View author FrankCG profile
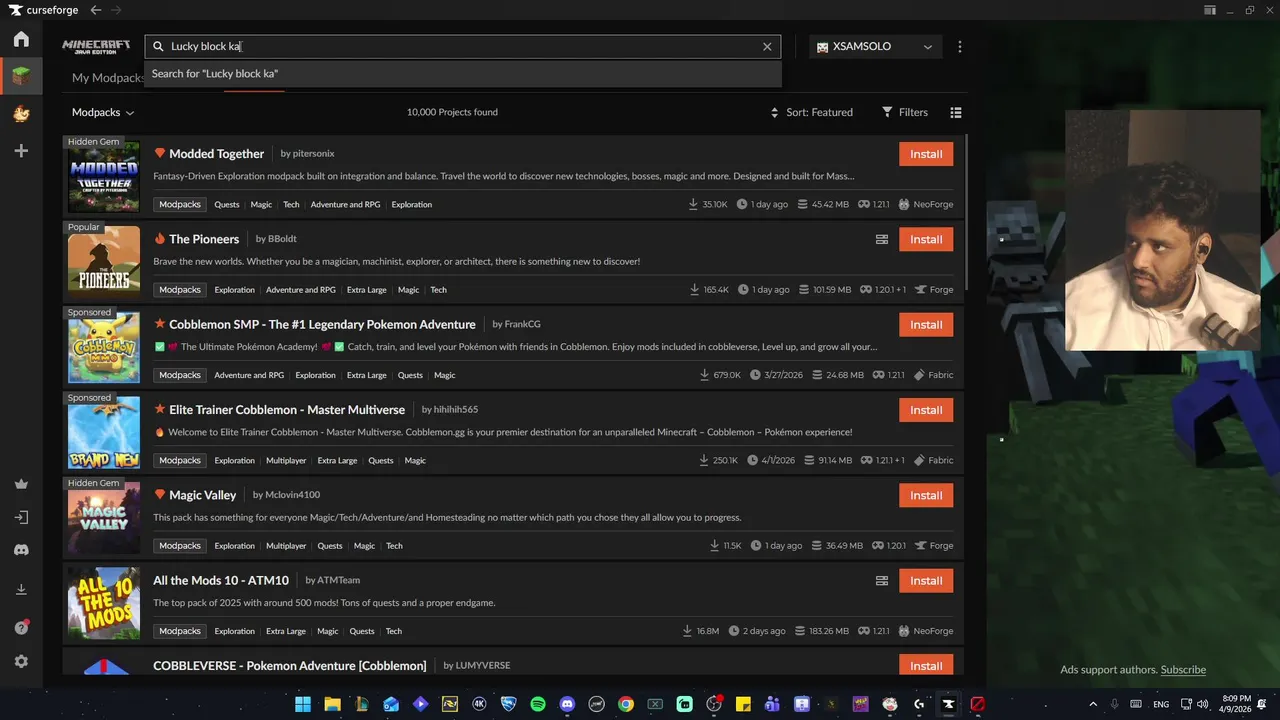This screenshot has height=720, width=1280. 522,324
